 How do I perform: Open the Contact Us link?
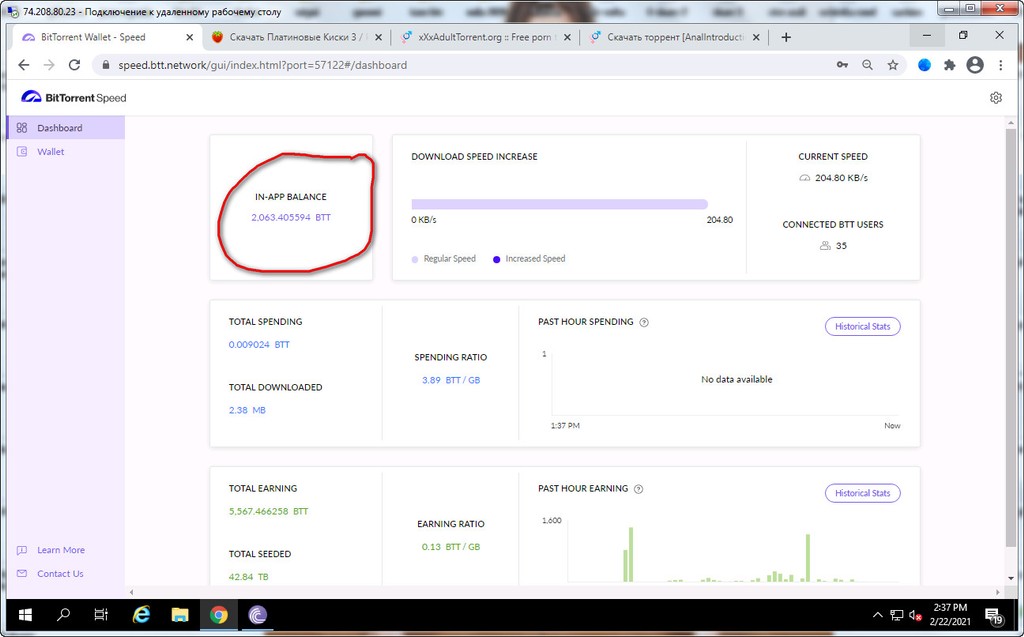tap(60, 574)
